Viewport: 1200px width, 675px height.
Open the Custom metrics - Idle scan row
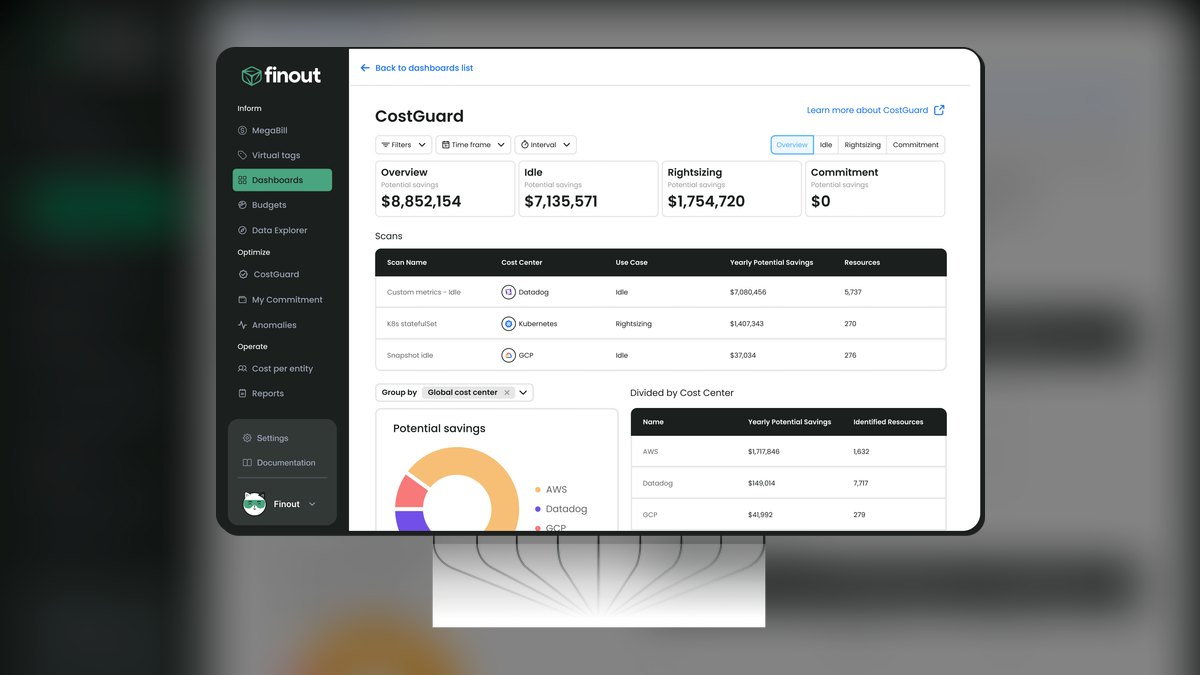(x=660, y=292)
